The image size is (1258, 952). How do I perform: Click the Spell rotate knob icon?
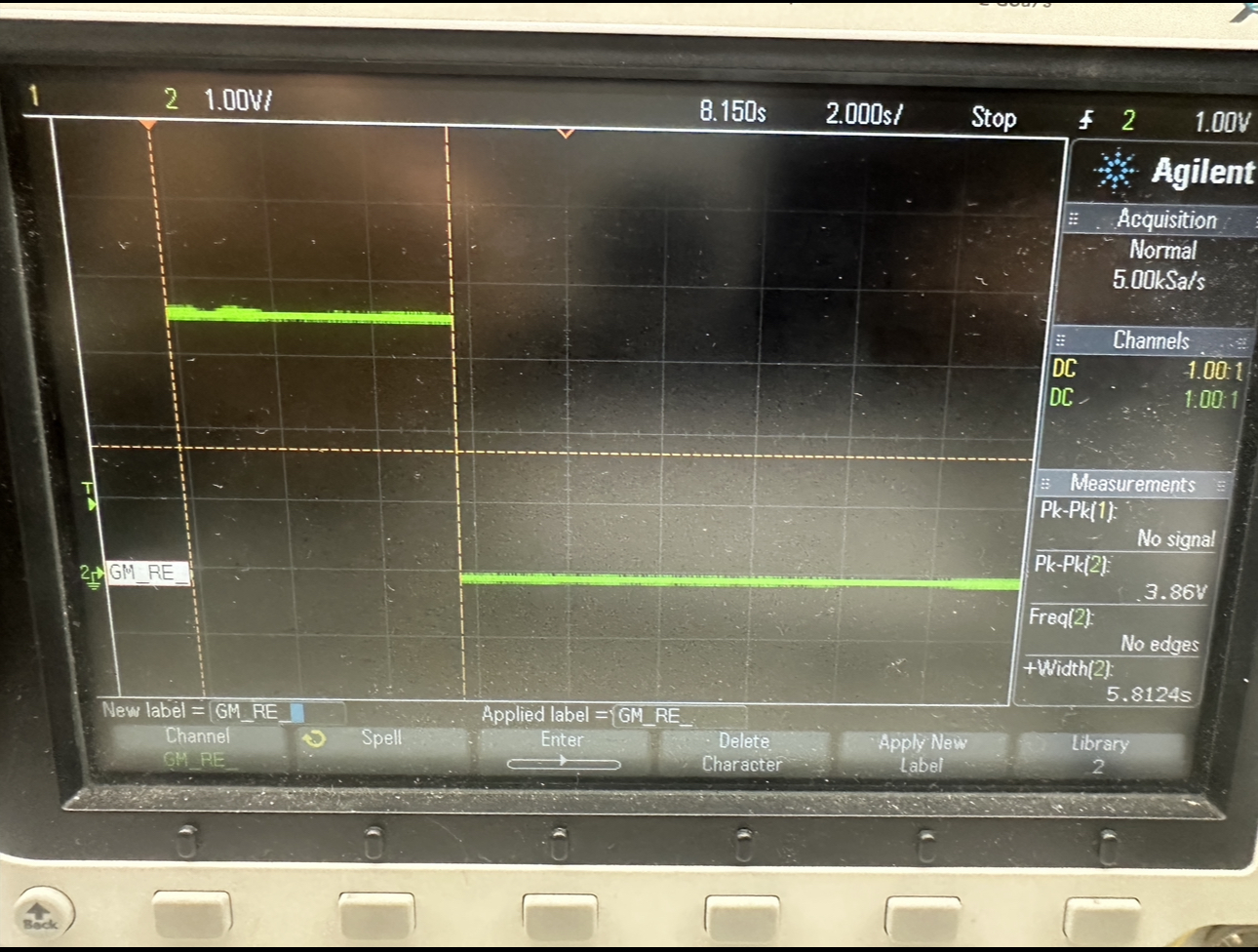tap(314, 739)
